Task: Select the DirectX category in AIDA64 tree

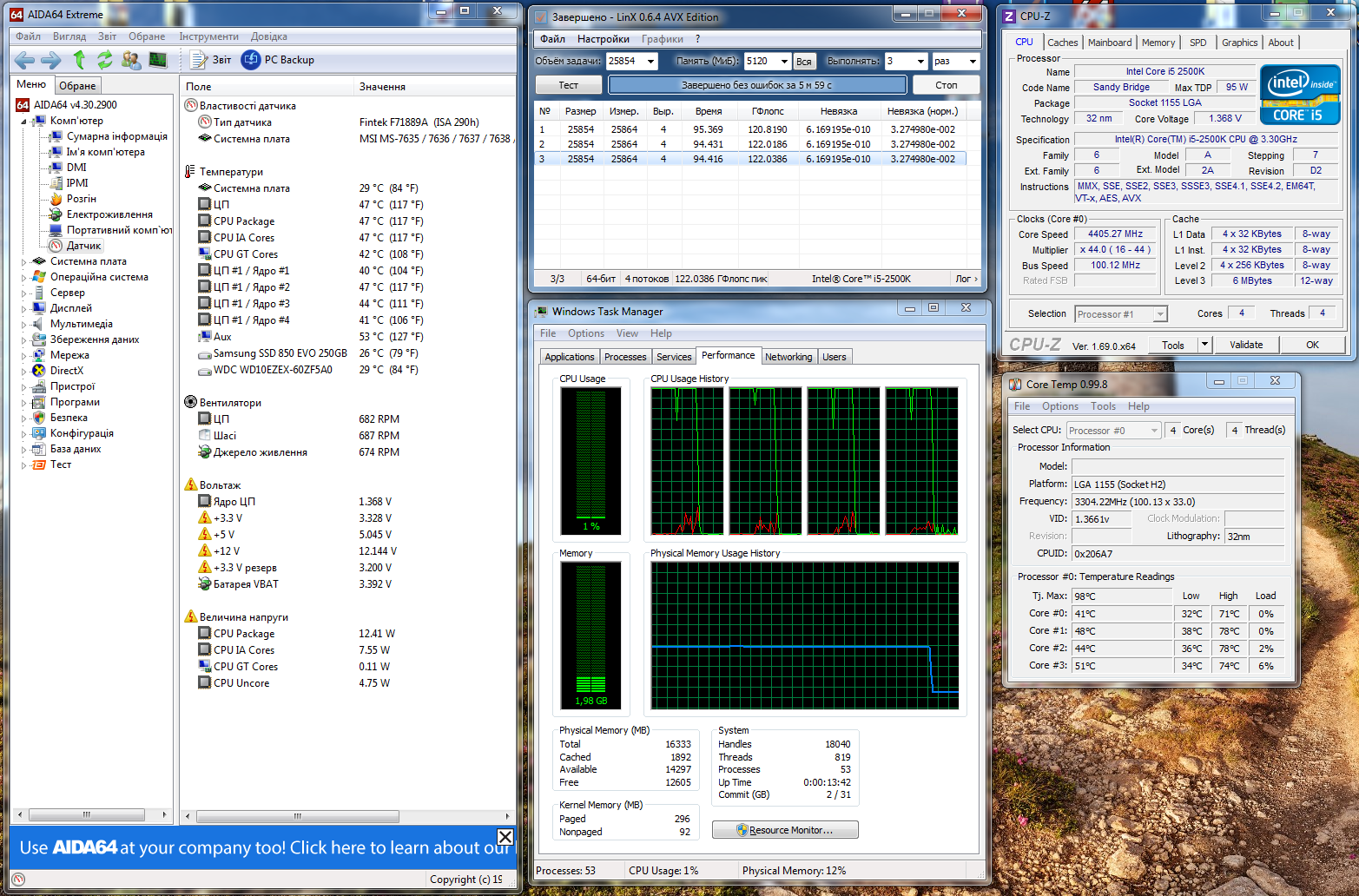Action: (57, 371)
